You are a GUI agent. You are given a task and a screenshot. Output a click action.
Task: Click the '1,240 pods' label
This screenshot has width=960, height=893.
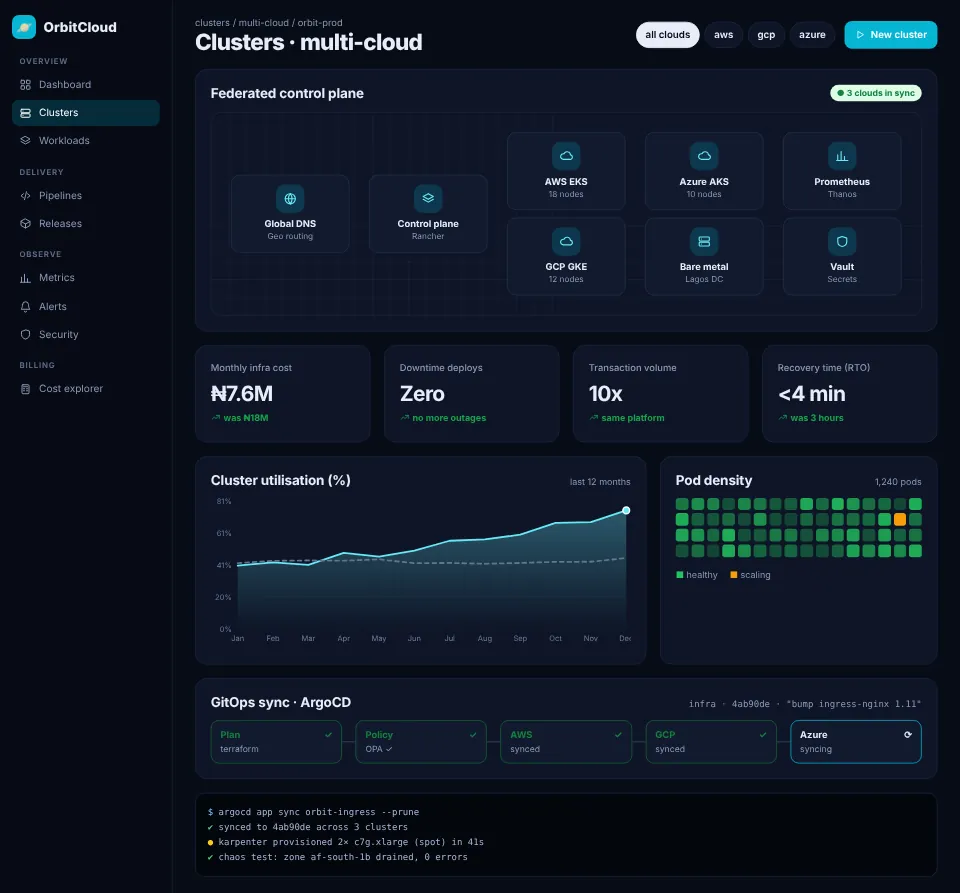pos(898,482)
